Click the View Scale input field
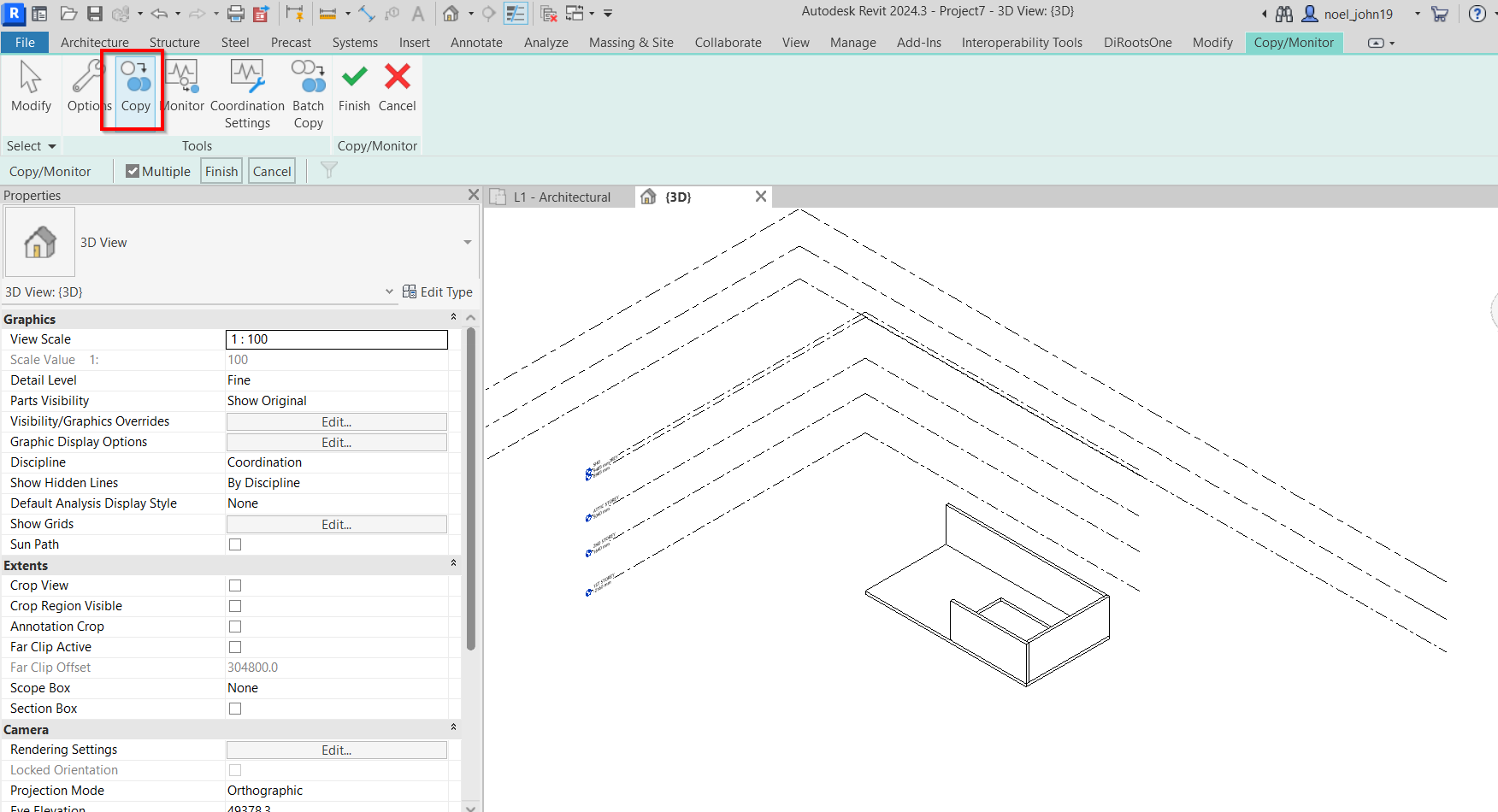The image size is (1498, 812). [x=336, y=339]
